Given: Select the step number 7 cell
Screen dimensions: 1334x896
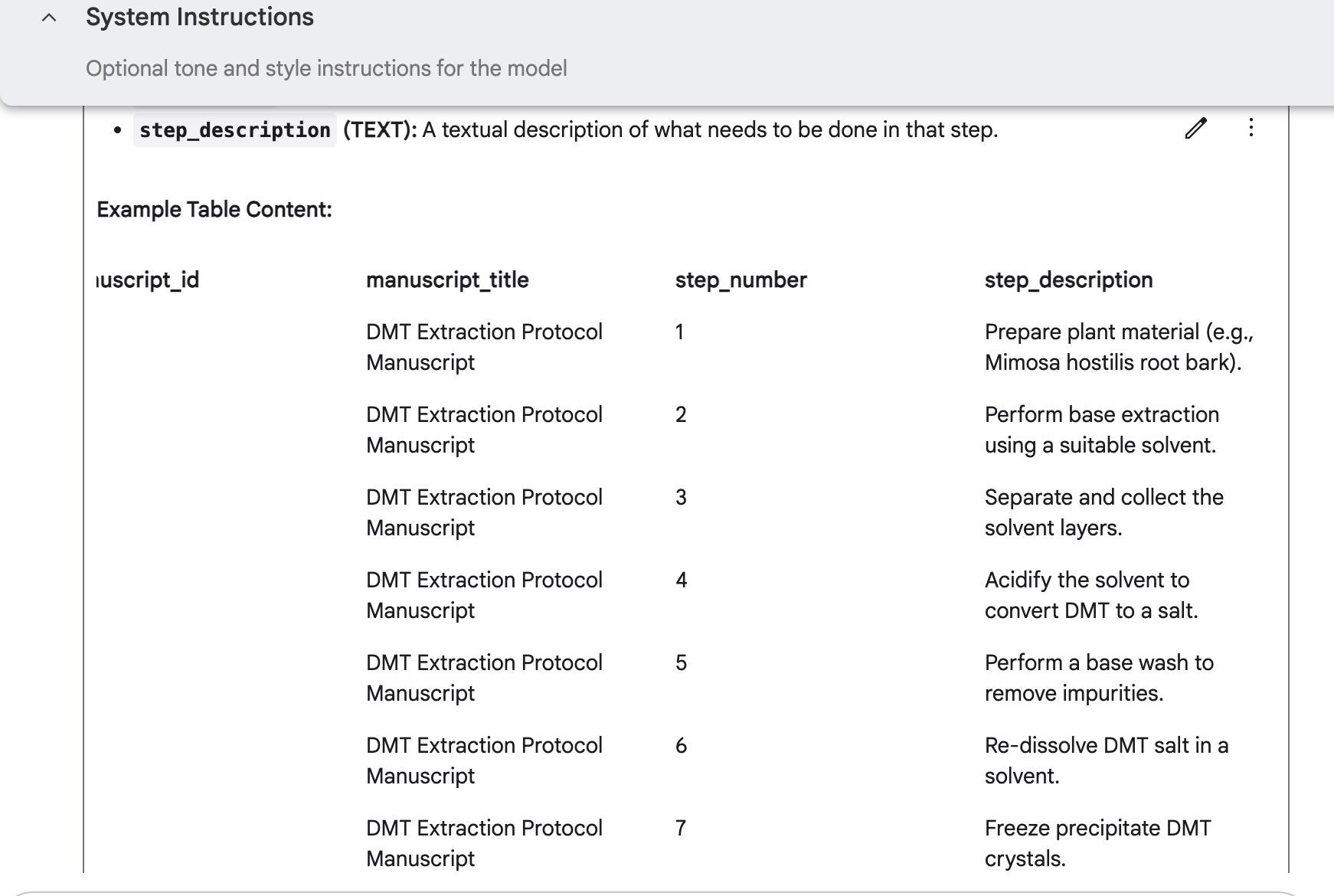Looking at the screenshot, I should 681,829.
